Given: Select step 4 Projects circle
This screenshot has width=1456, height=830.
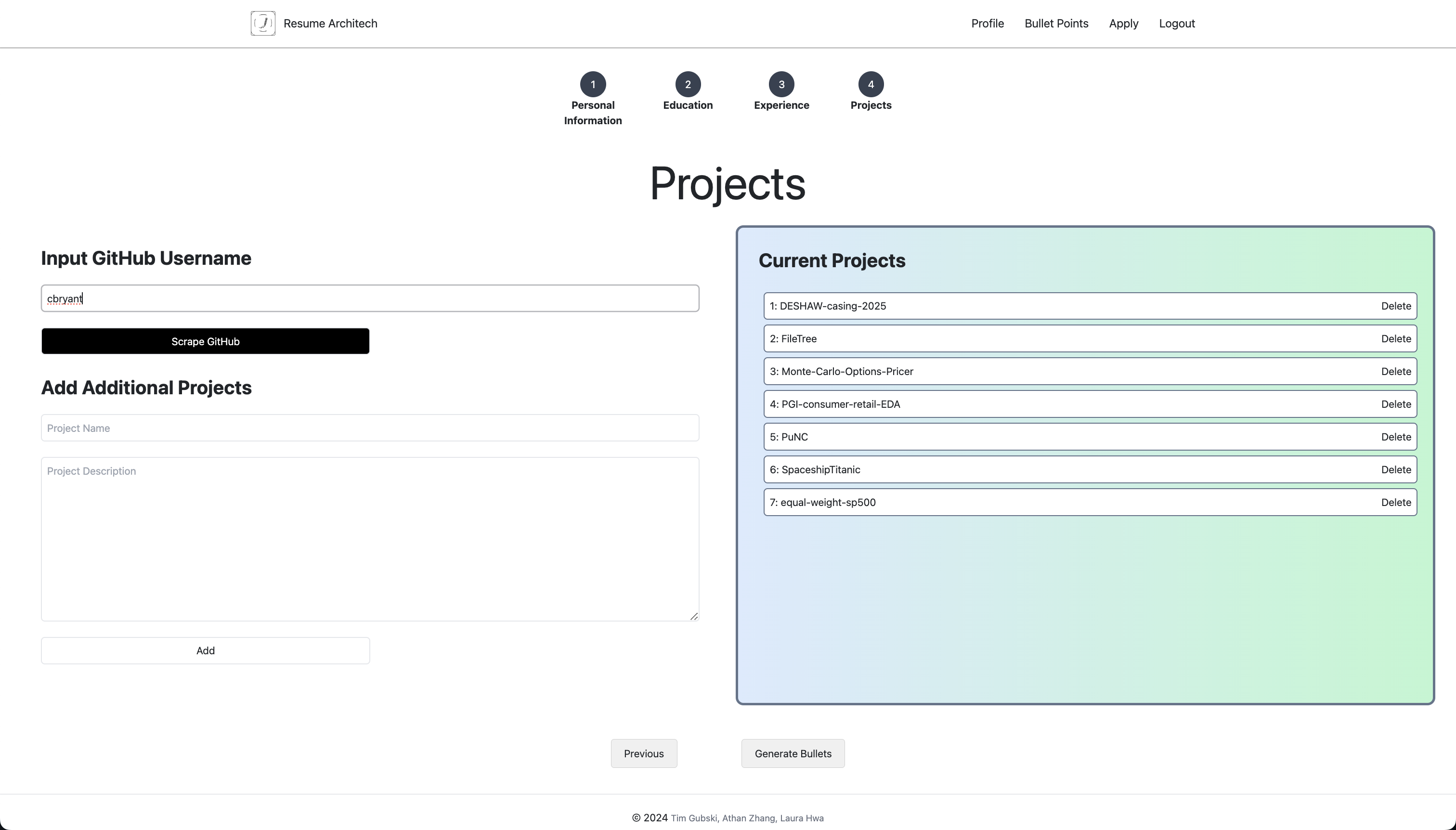Looking at the screenshot, I should (871, 84).
